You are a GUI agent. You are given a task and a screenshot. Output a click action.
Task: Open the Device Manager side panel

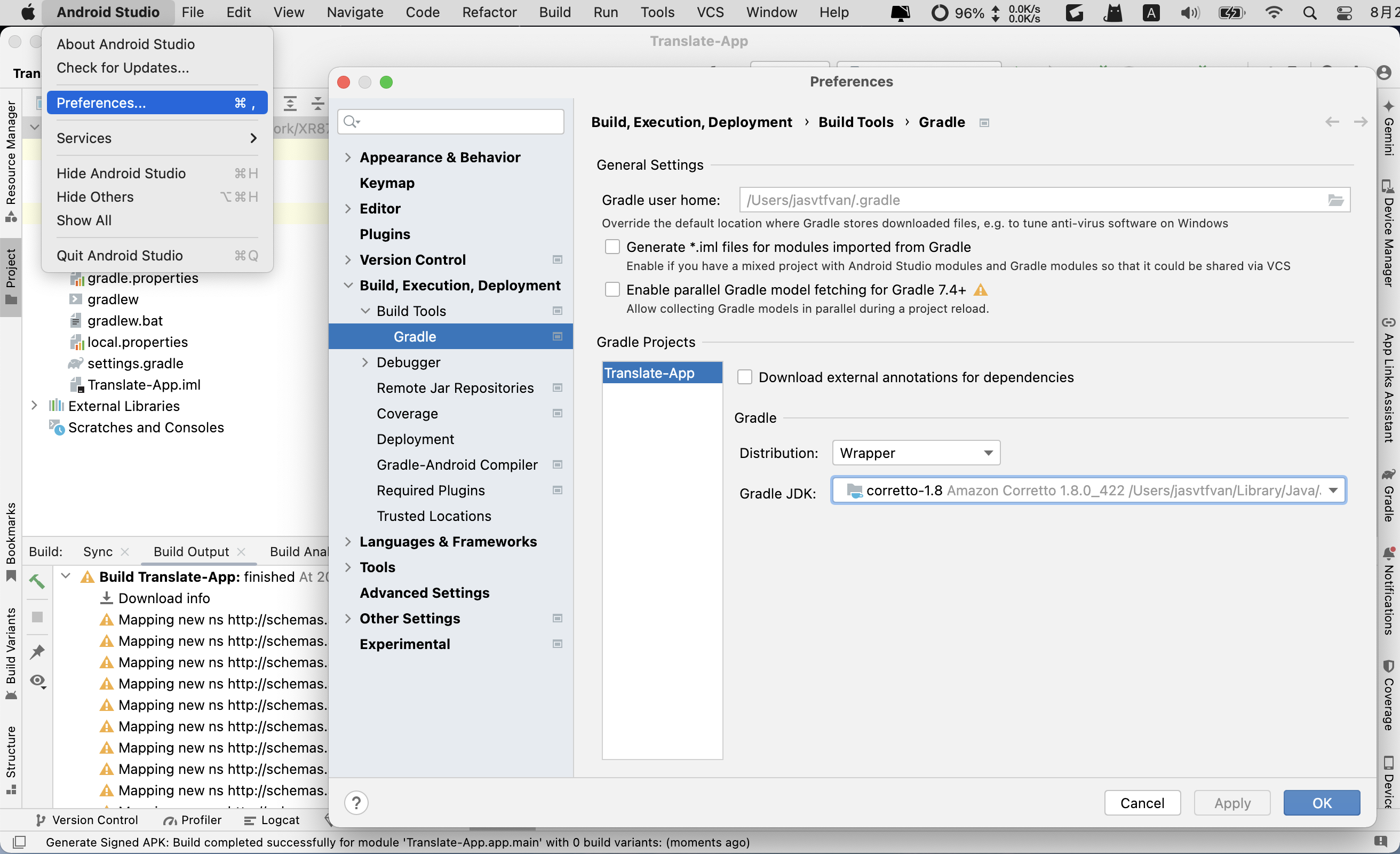pos(1388,233)
